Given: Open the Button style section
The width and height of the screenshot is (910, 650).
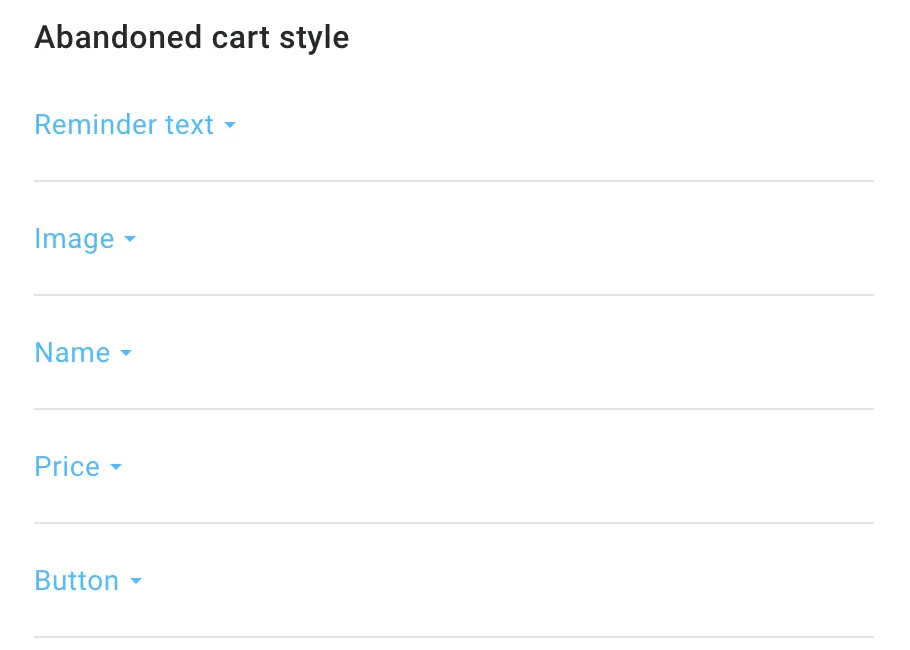Looking at the screenshot, I should (88, 580).
